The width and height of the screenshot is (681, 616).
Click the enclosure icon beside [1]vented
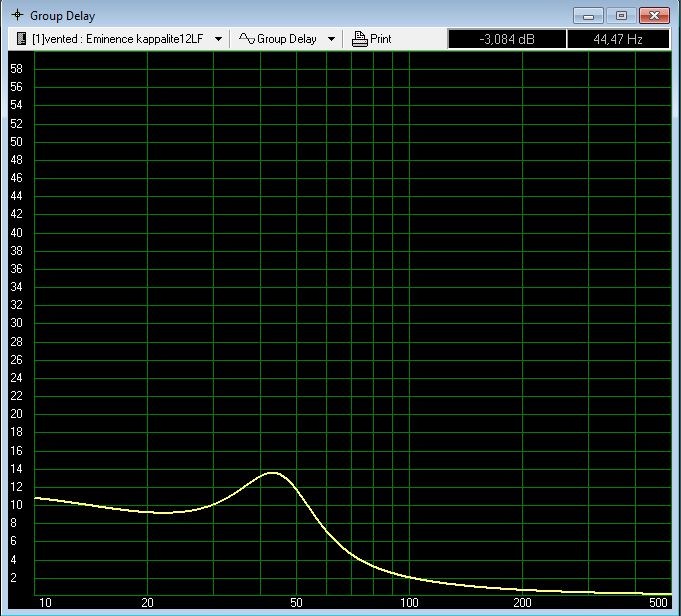[x=21, y=39]
